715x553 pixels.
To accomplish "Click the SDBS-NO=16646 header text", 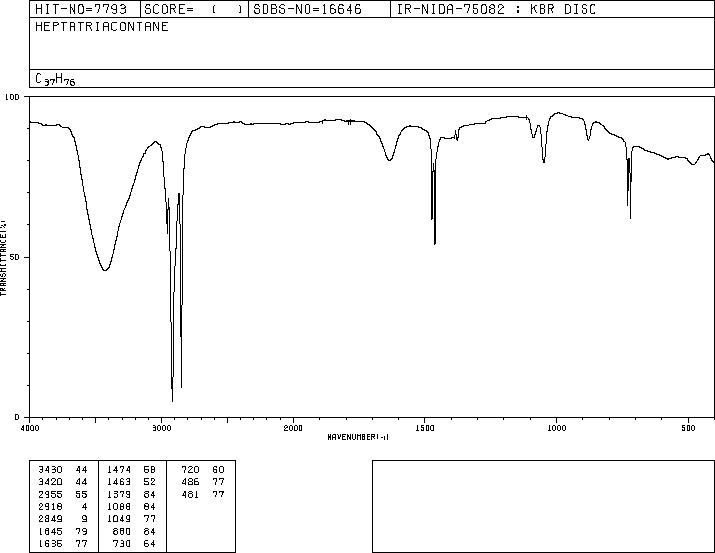I will pyautogui.click(x=307, y=9).
